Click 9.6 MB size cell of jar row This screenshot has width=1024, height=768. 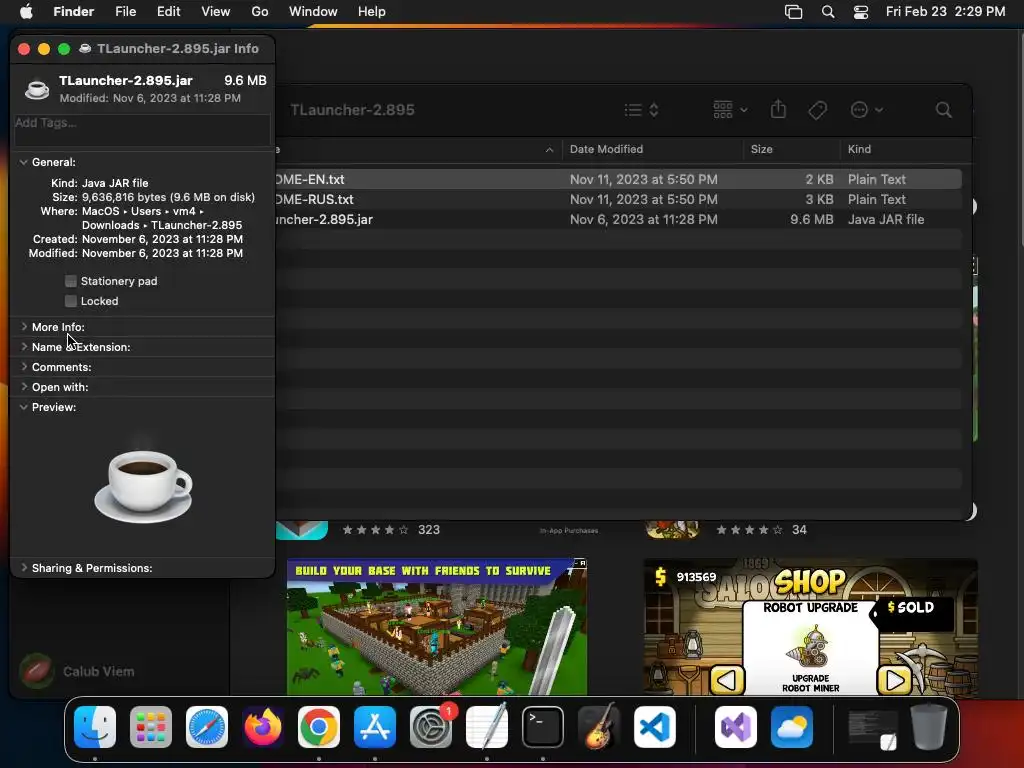pyautogui.click(x=811, y=219)
